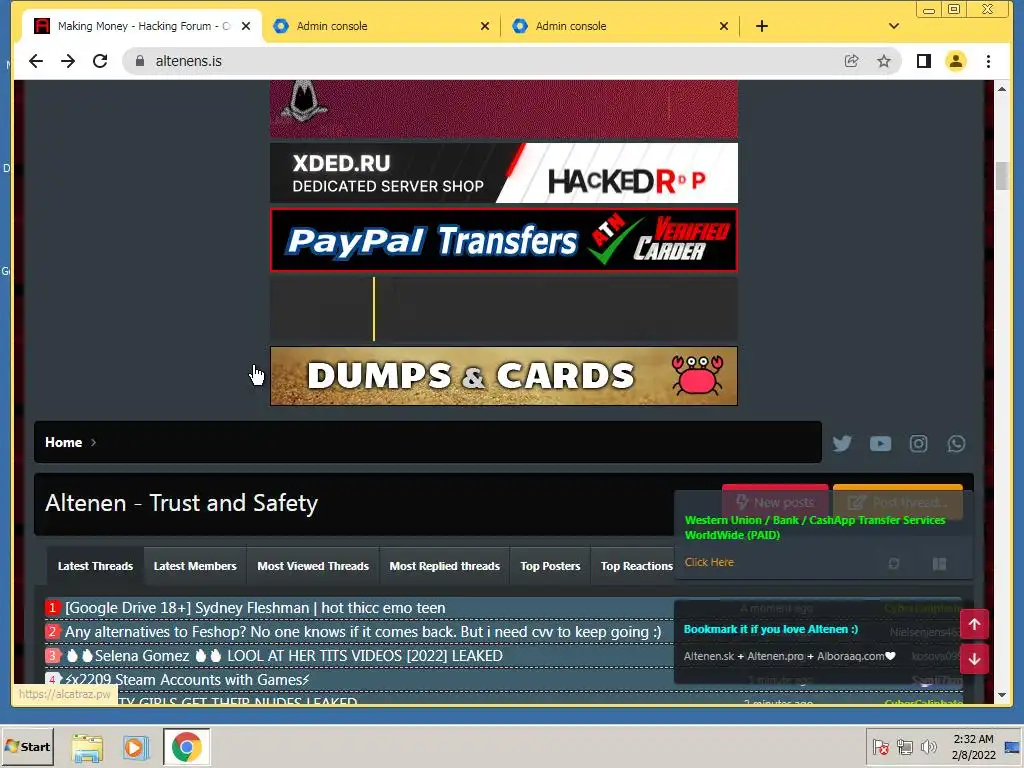The width and height of the screenshot is (1024, 768).
Task: Open the forum's Twitter icon
Action: 842,443
